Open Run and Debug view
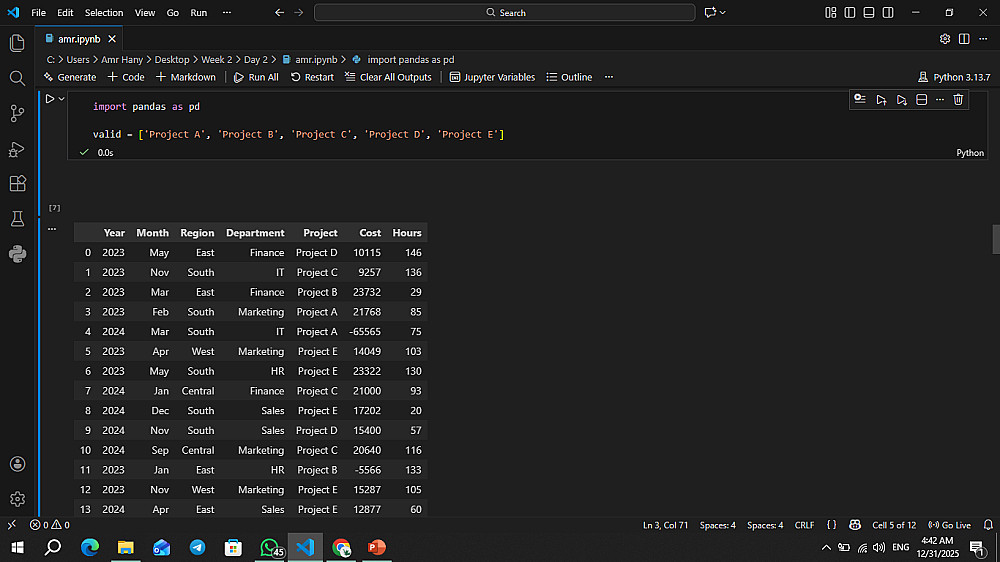Viewport: 1000px width, 562px height. (x=17, y=149)
